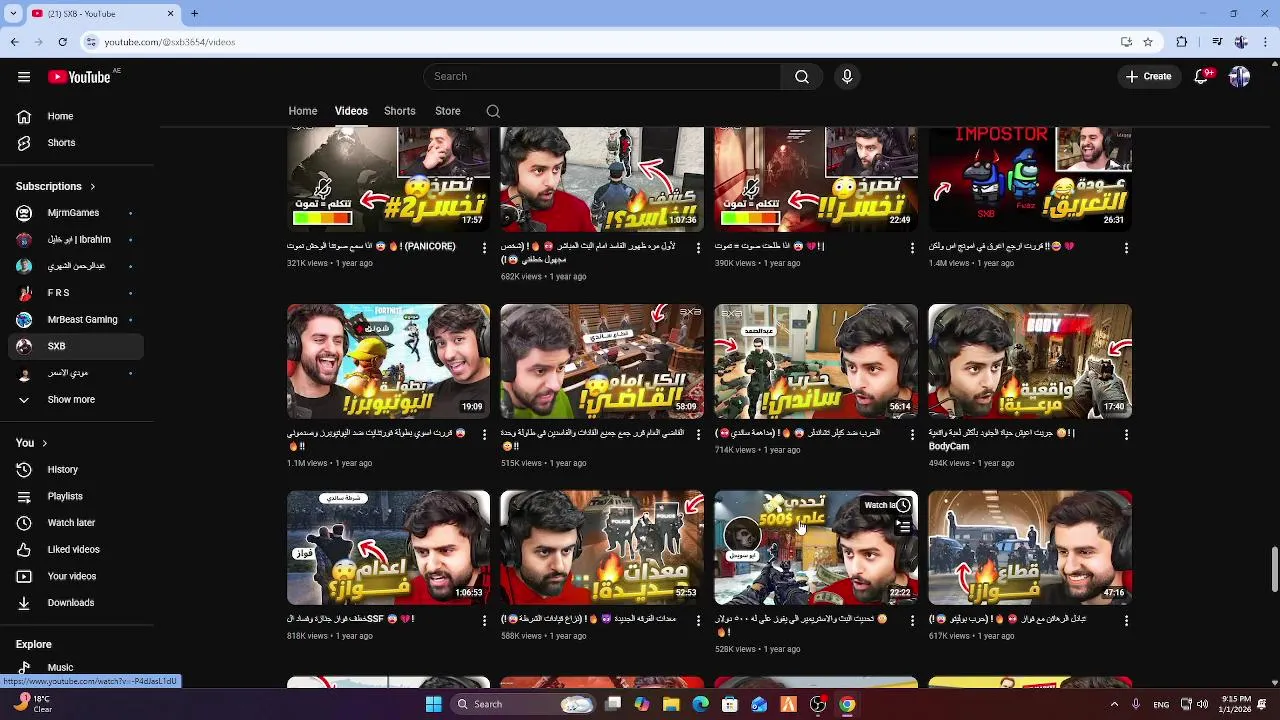Open the 58:09 courtroom video thumbnail
This screenshot has width=1280, height=720.
coord(602,361)
